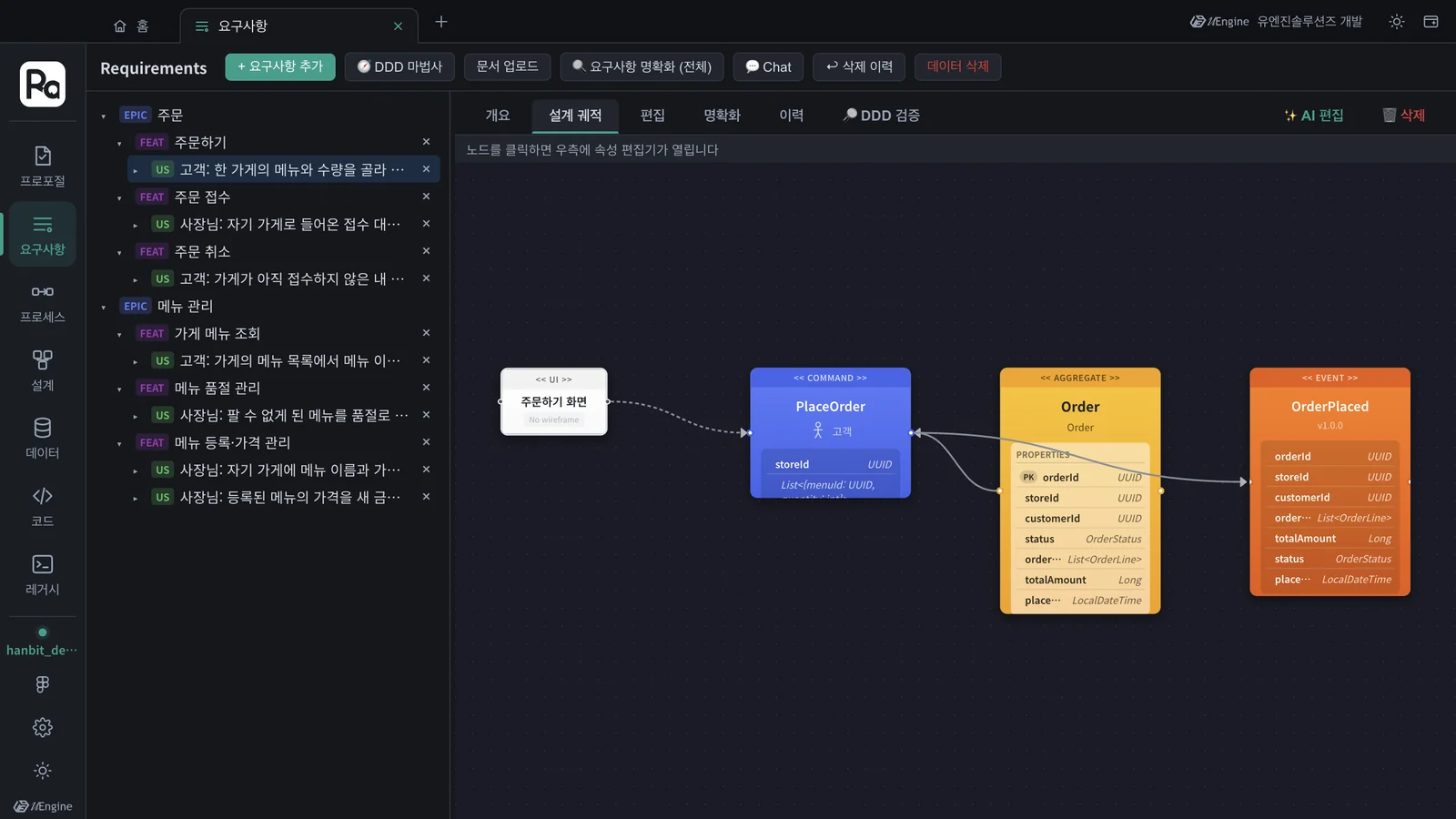The image size is (1456, 819).
Task: Remove the 메뉴 품질 관리 feature row
Action: tap(426, 388)
